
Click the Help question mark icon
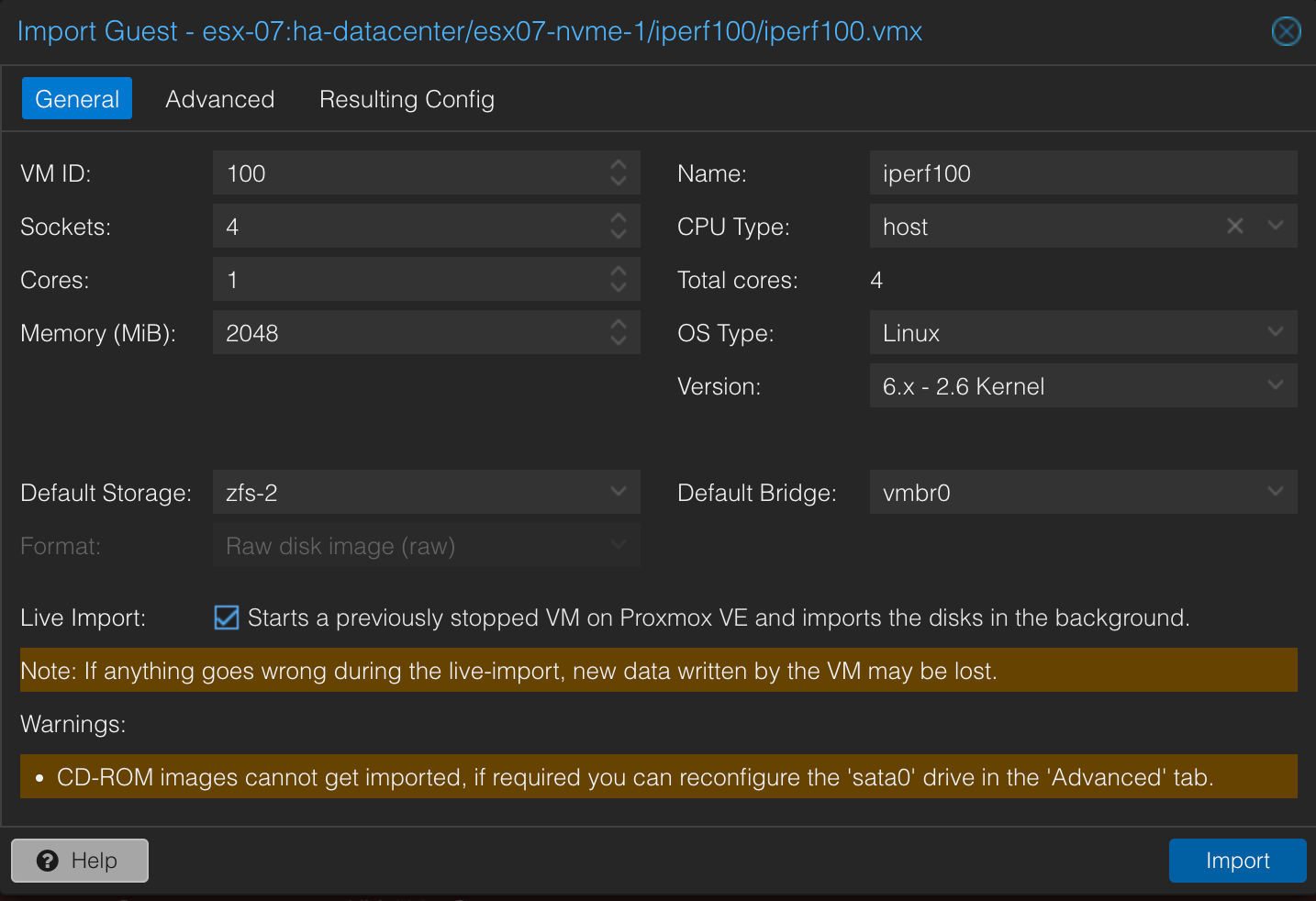click(48, 861)
